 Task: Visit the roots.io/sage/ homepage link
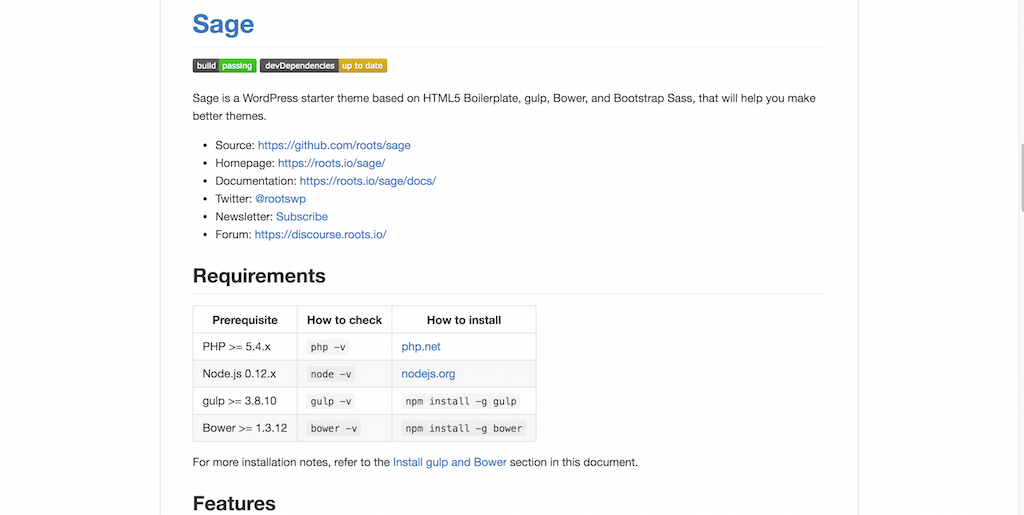331,163
